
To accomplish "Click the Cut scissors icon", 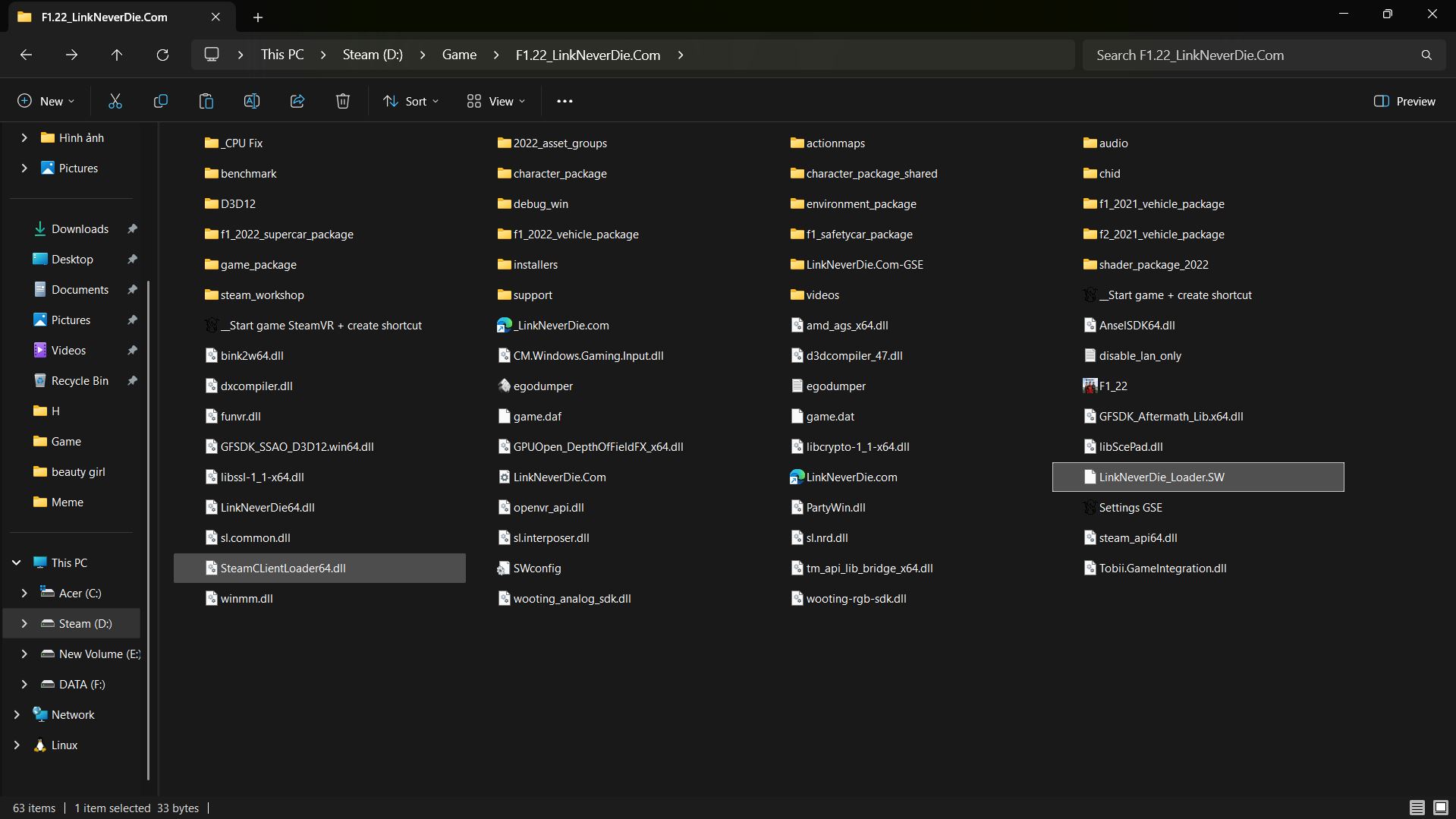I will pos(115,101).
